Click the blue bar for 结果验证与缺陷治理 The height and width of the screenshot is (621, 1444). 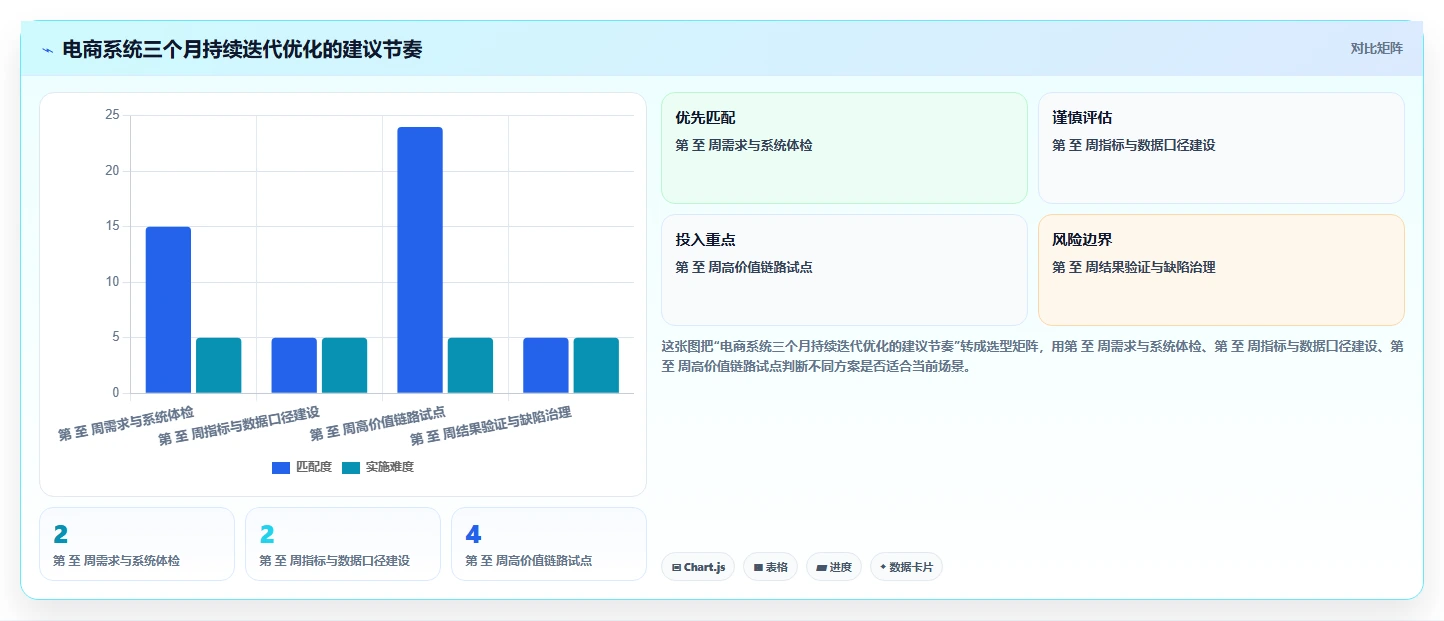click(x=546, y=365)
